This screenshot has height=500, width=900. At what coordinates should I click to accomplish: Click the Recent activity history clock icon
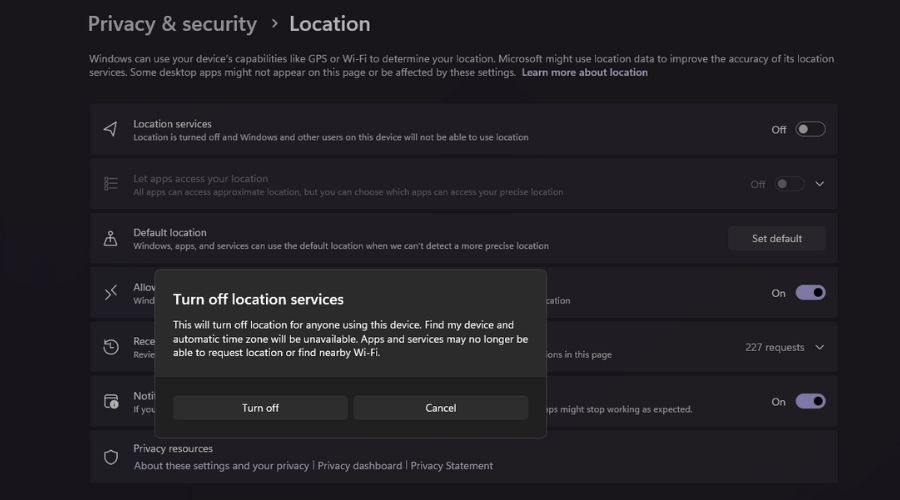[110, 347]
